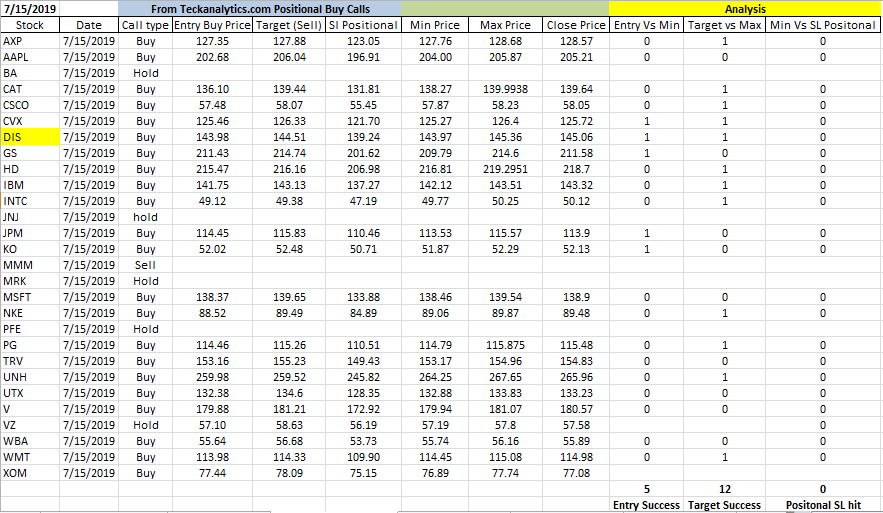Select IBM target sell value 143.13

coord(289,185)
